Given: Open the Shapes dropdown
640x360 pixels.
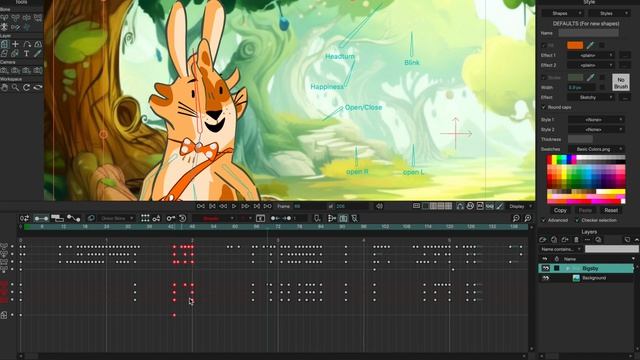Looking at the screenshot, I should (x=562, y=13).
